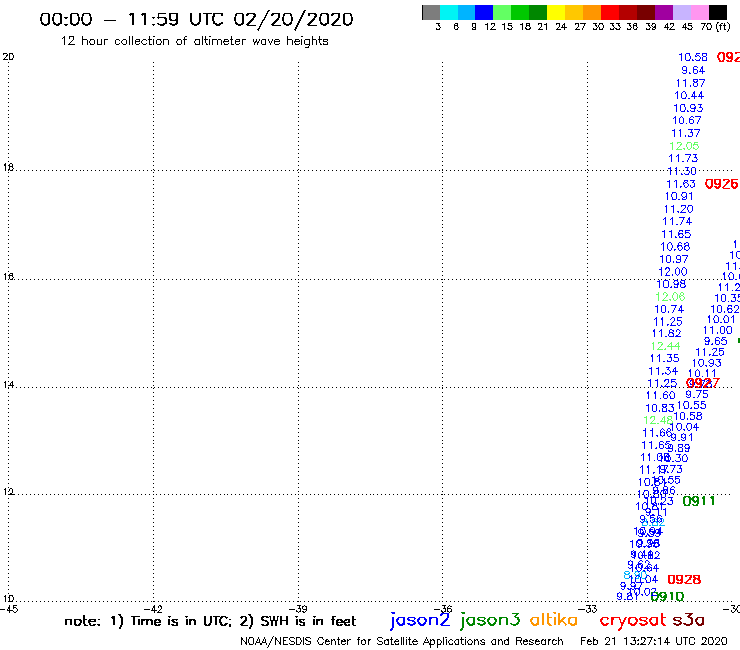This screenshot has height=650, width=740.
Task: Pick the yellow swatch in the wave height legend
Action: [x=556, y=12]
